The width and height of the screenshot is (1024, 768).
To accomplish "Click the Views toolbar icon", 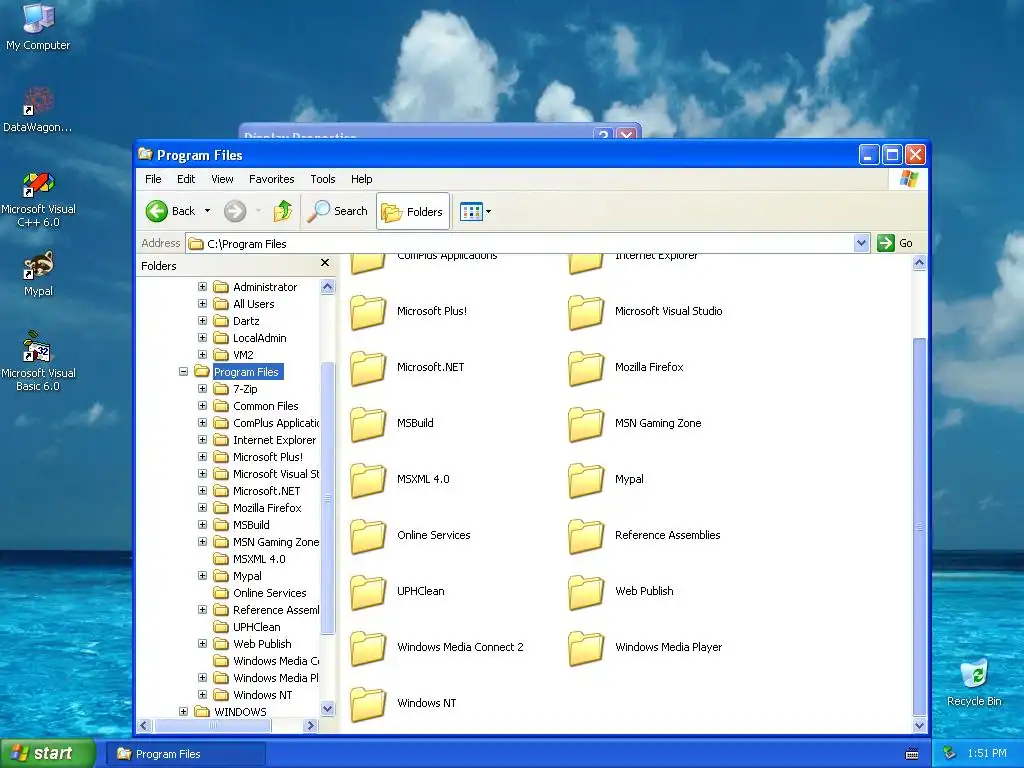I will (471, 211).
